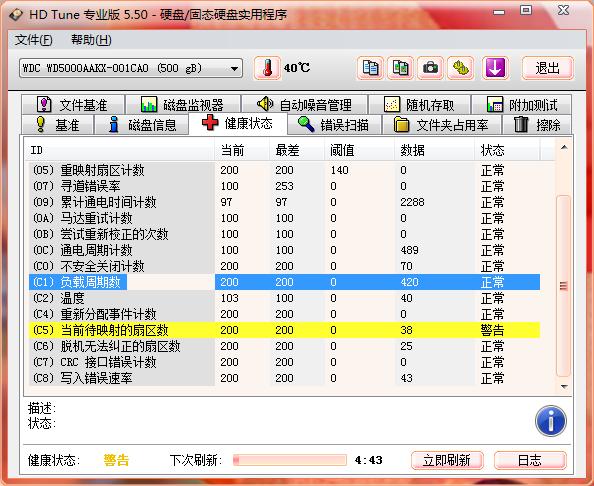Switch to the 磁盘监视器 tab
This screenshot has width=594, height=486.
183,105
